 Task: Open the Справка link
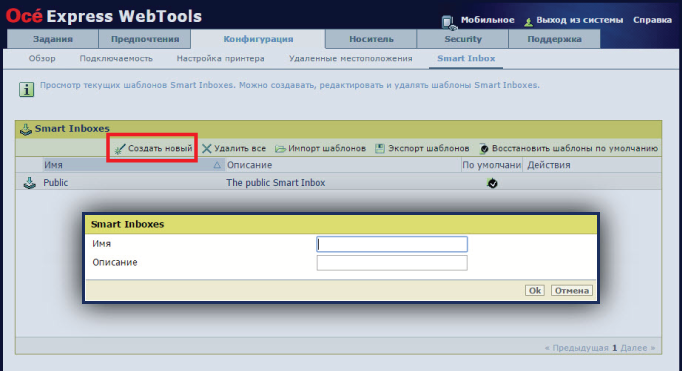coord(652,20)
